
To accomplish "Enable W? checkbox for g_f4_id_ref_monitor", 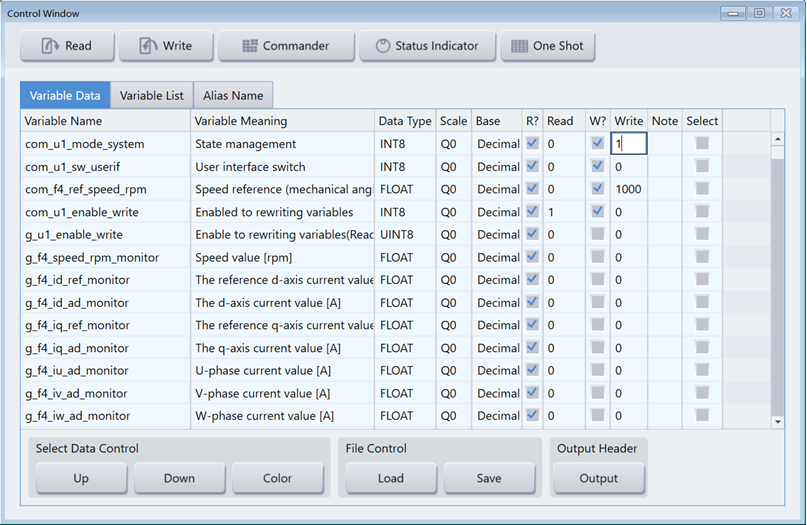I will point(598,279).
